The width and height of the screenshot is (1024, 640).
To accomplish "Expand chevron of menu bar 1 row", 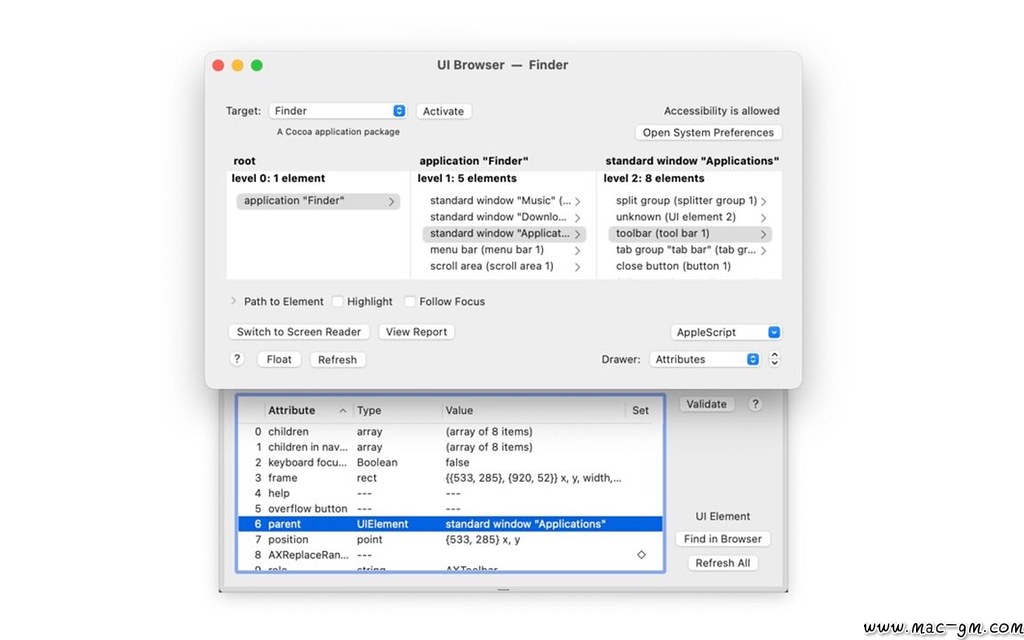I will click(577, 251).
